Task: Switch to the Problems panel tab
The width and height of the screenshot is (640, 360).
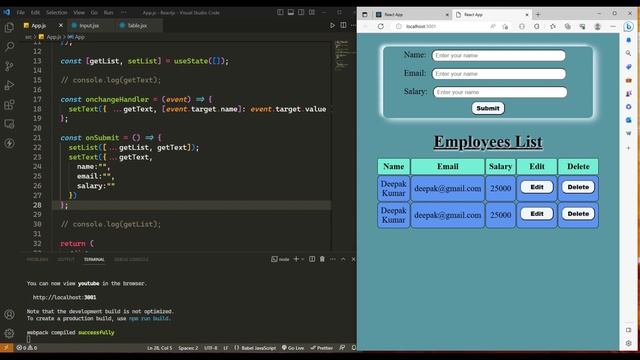Action: click(37, 260)
